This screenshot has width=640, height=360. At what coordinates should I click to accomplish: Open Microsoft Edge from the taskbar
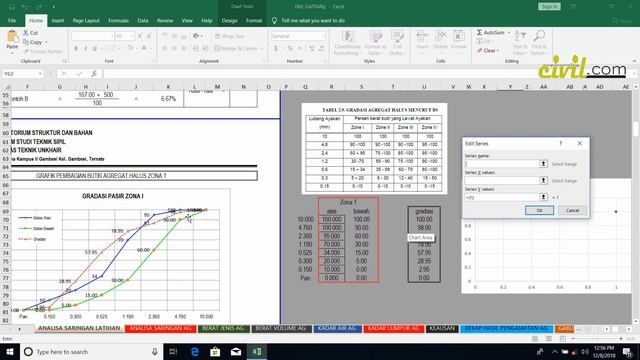pyautogui.click(x=194, y=351)
